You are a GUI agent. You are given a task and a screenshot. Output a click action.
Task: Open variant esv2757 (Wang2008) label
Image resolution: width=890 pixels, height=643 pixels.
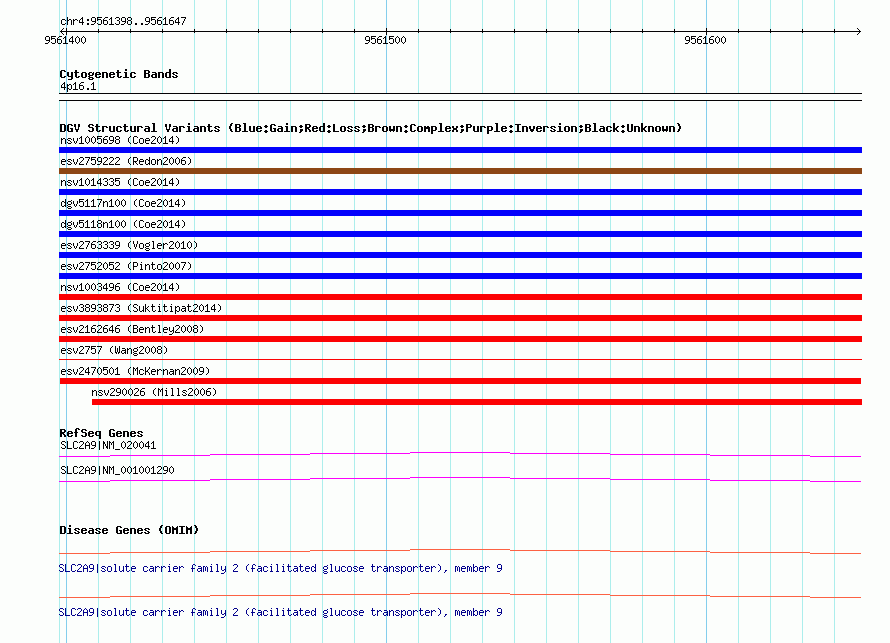114,350
